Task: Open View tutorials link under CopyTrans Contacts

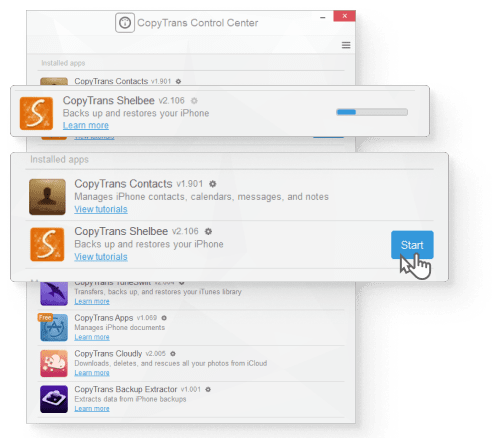Action: (101, 209)
